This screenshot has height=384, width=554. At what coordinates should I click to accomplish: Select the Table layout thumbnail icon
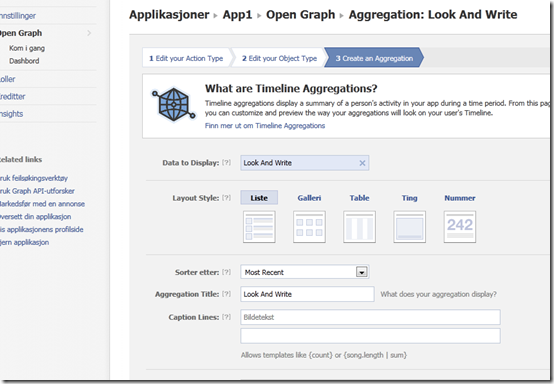pos(359,227)
